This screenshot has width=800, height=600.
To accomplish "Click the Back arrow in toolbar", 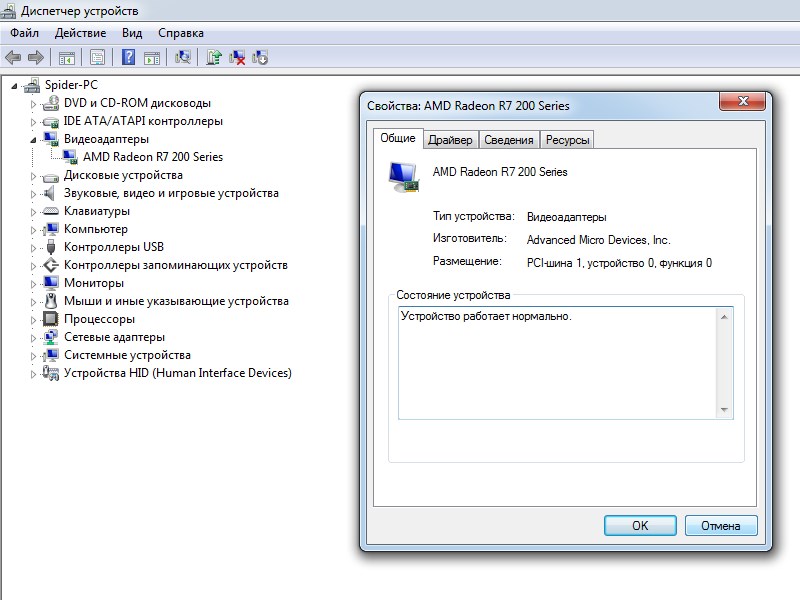I will tap(13, 57).
